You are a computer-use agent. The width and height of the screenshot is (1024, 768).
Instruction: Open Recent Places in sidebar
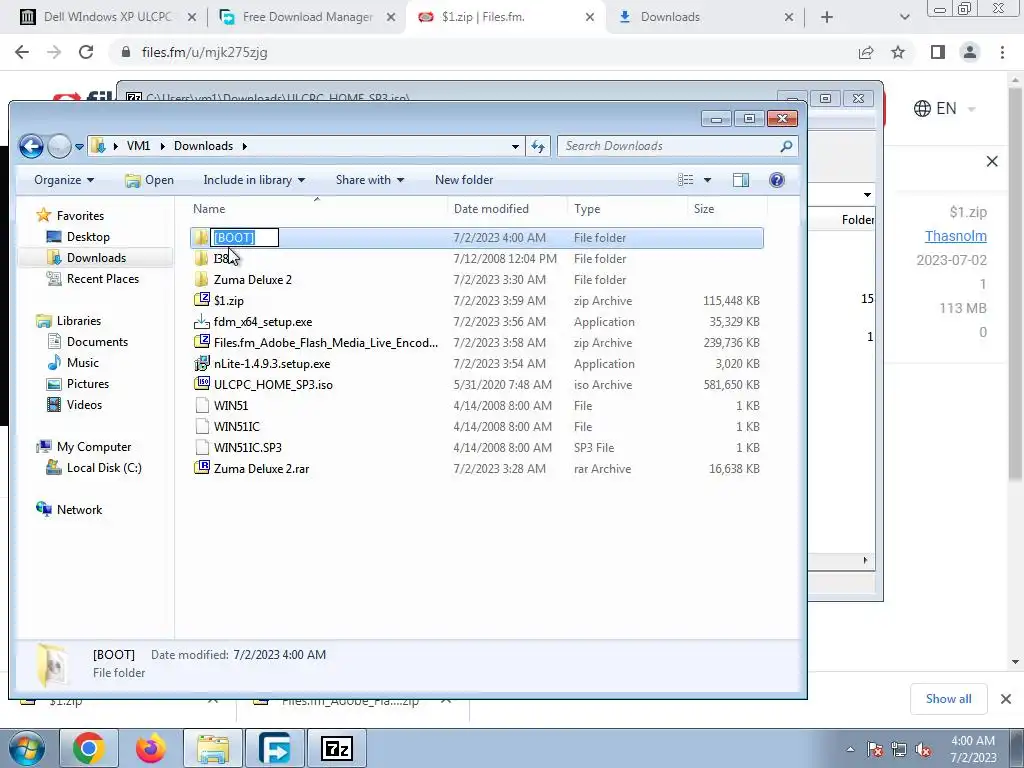pos(102,279)
